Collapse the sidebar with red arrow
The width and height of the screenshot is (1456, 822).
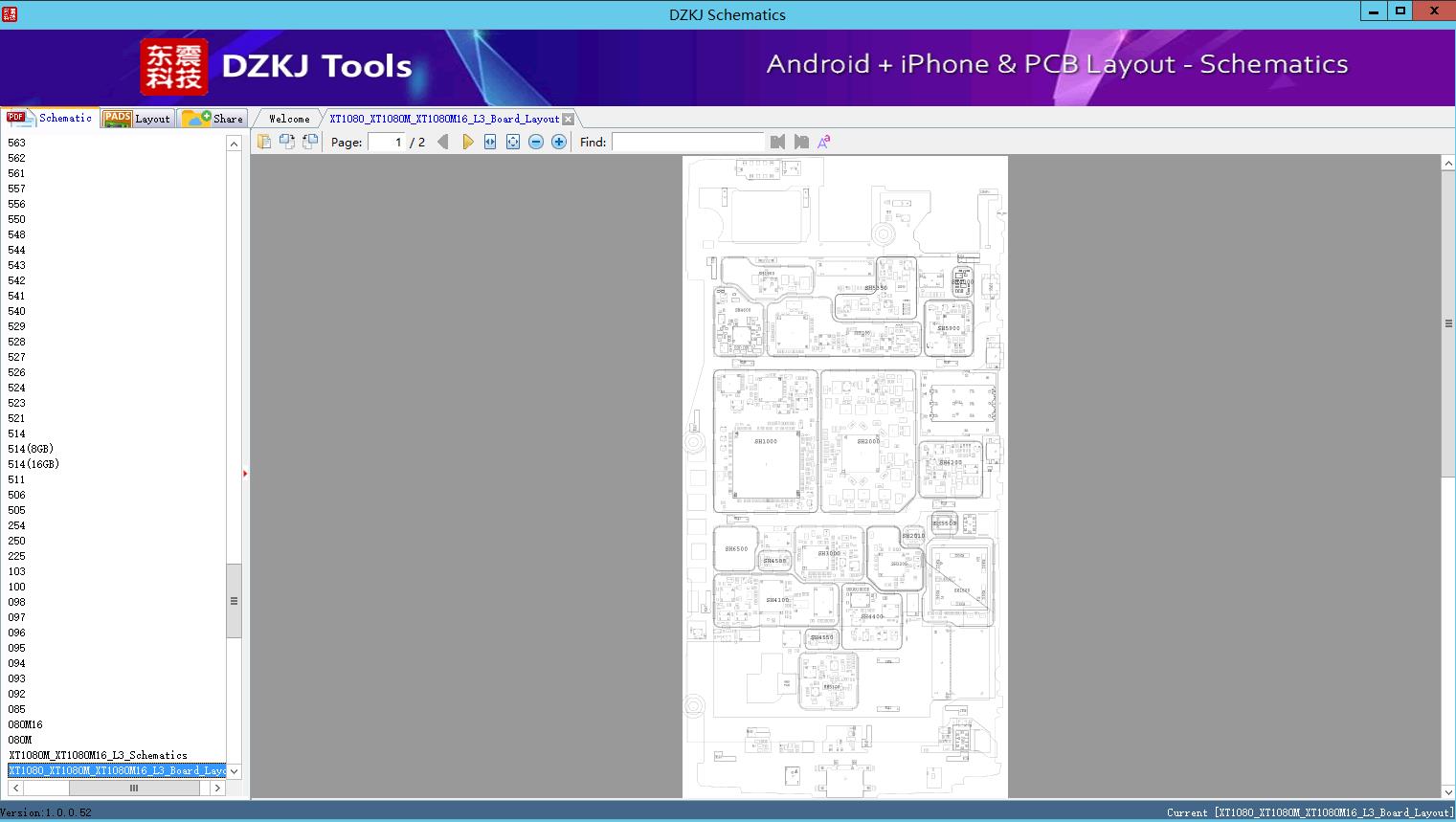[x=245, y=474]
